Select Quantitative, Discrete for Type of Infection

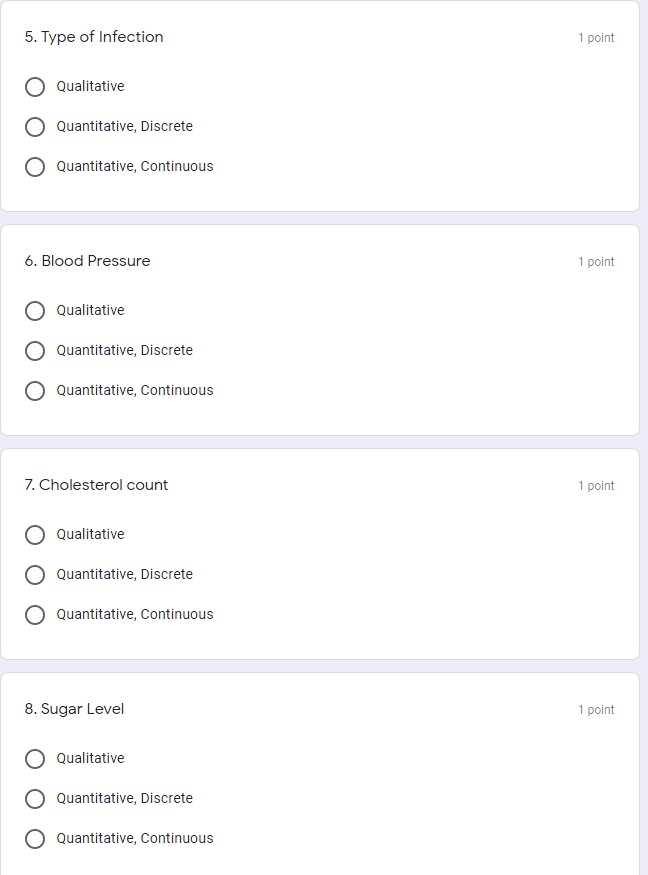pos(35,127)
